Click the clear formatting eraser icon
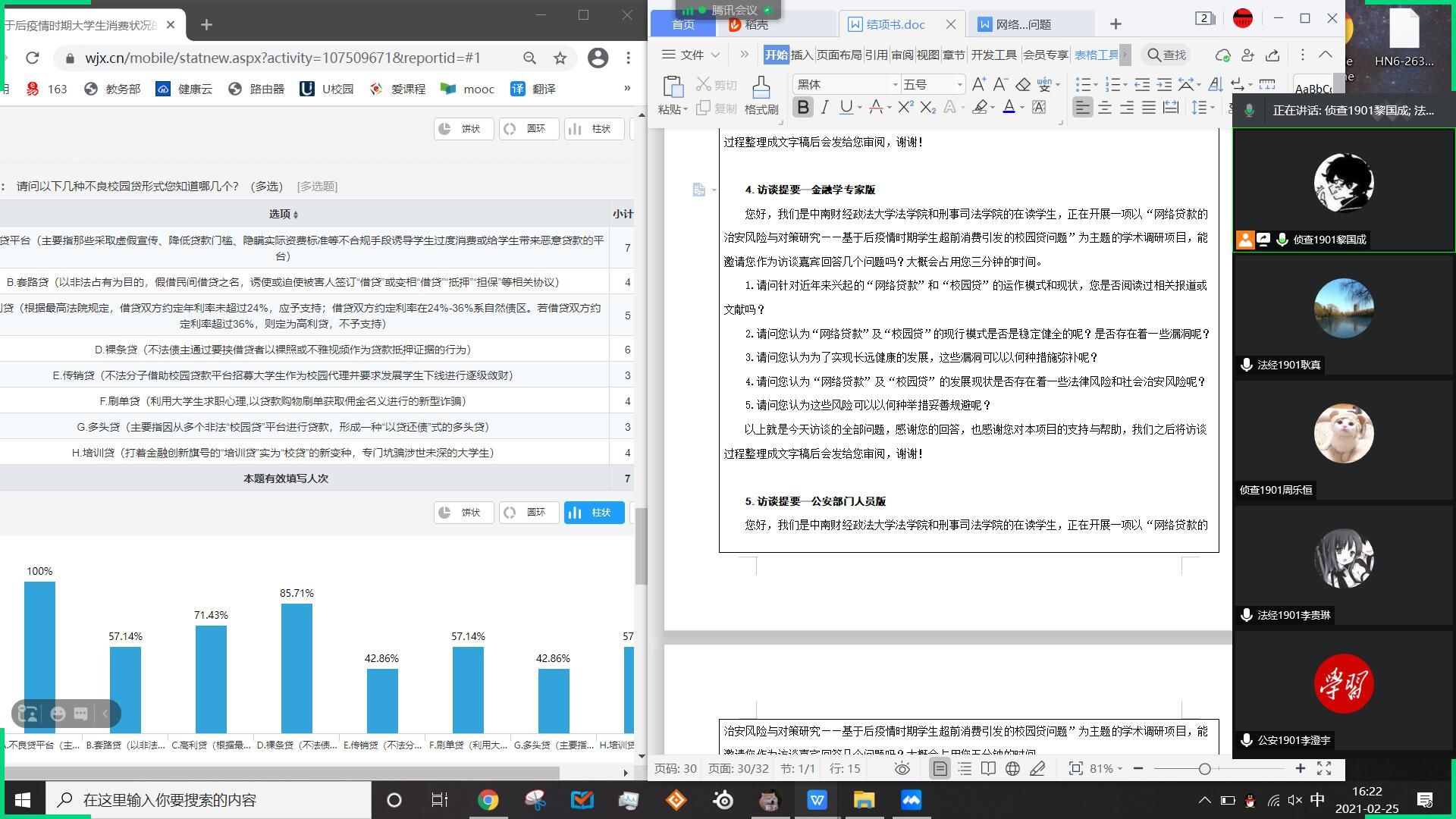Viewport: 1456px width, 819px height. pyautogui.click(x=1023, y=84)
